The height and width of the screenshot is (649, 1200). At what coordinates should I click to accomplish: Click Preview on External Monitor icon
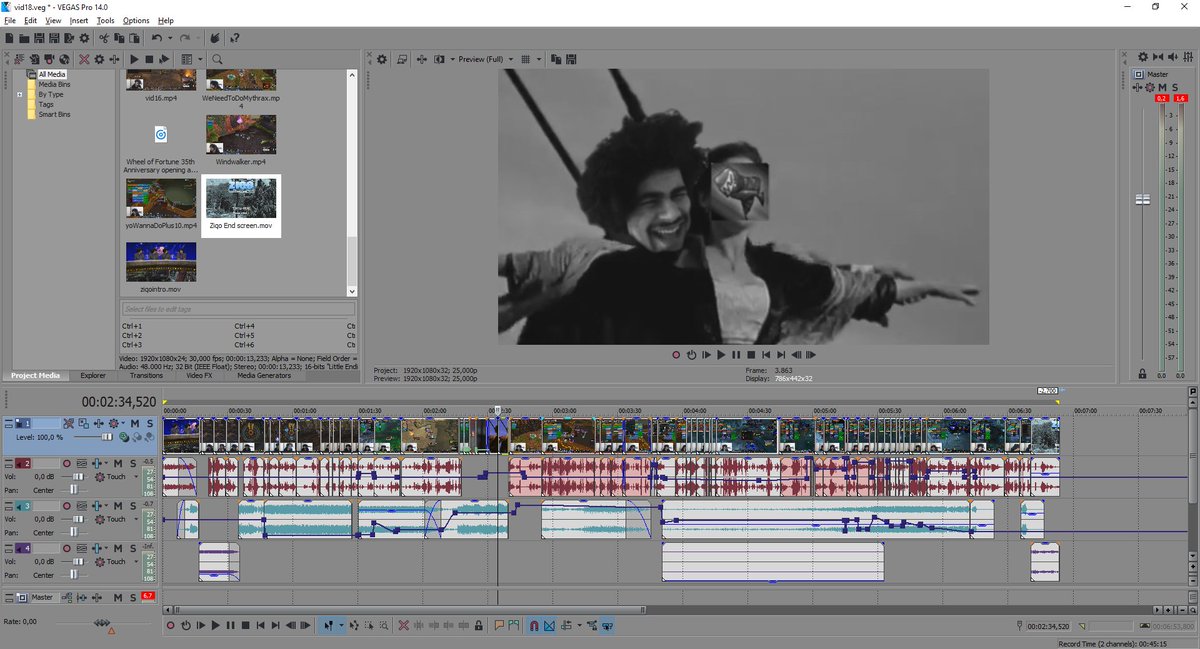402,59
